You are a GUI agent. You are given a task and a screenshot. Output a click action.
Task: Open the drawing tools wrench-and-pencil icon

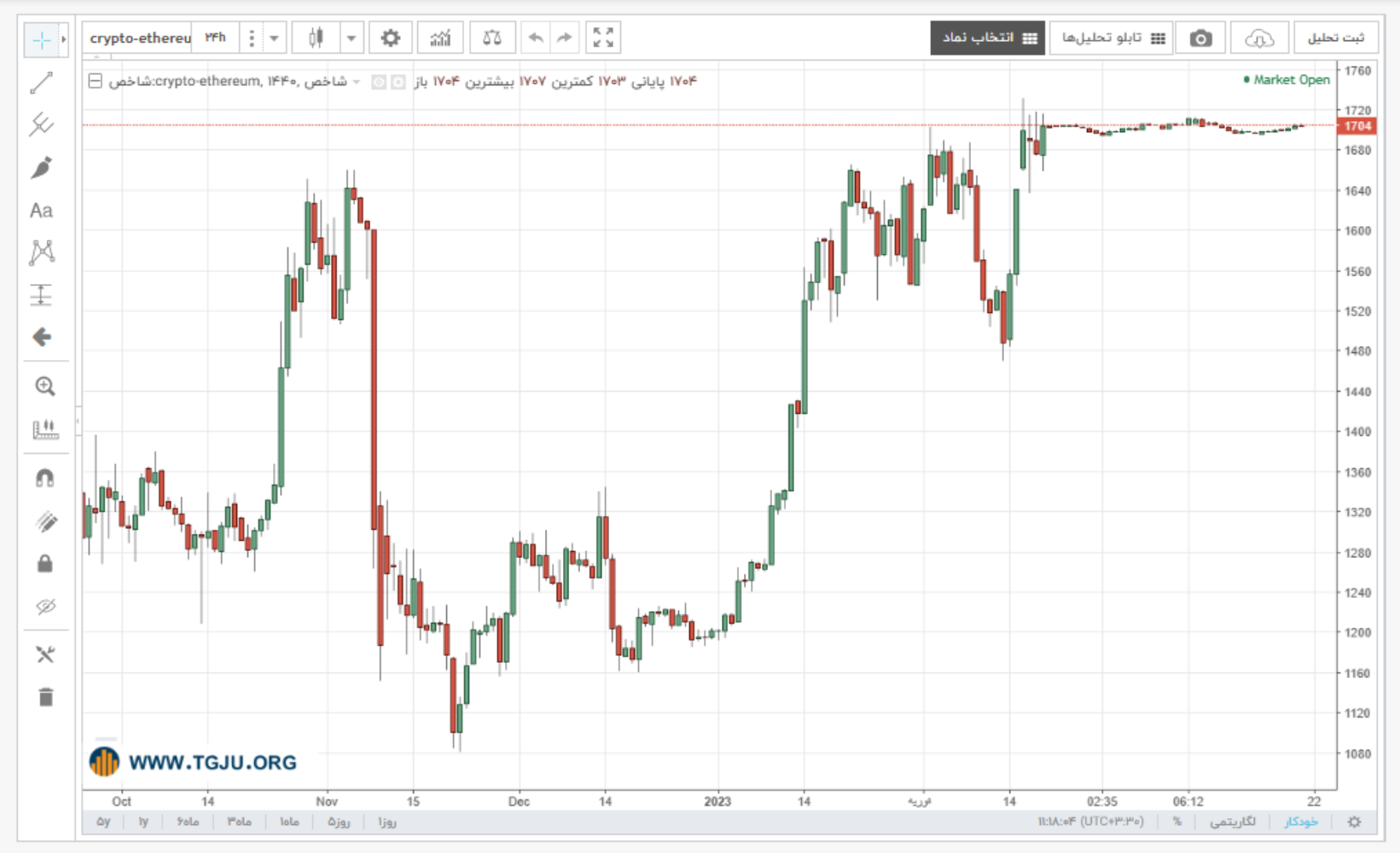pyautogui.click(x=45, y=654)
